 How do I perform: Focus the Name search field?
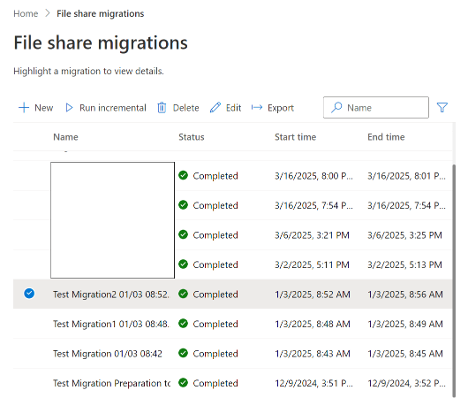click(x=376, y=107)
